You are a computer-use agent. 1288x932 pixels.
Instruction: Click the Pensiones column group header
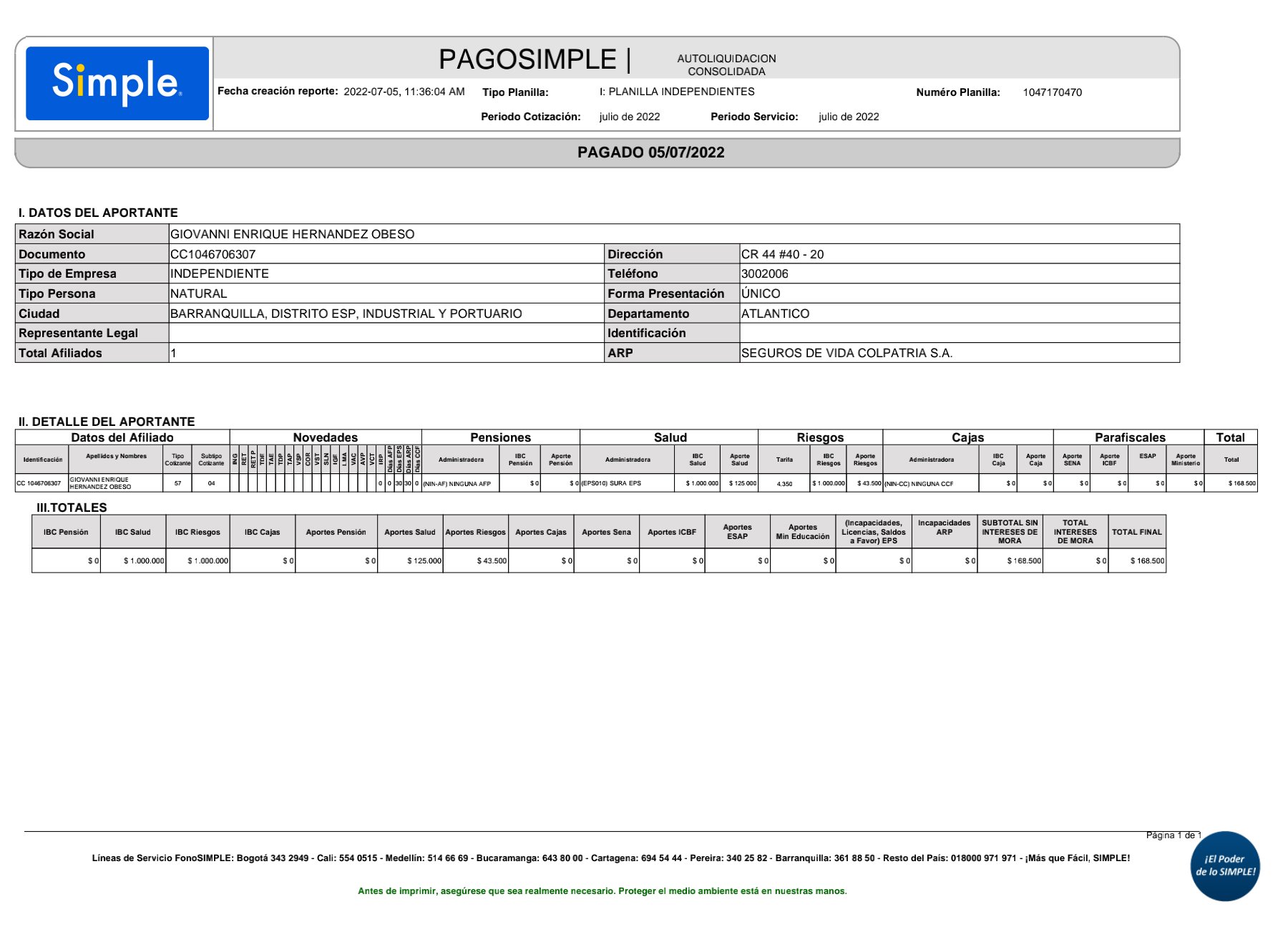tap(500, 437)
